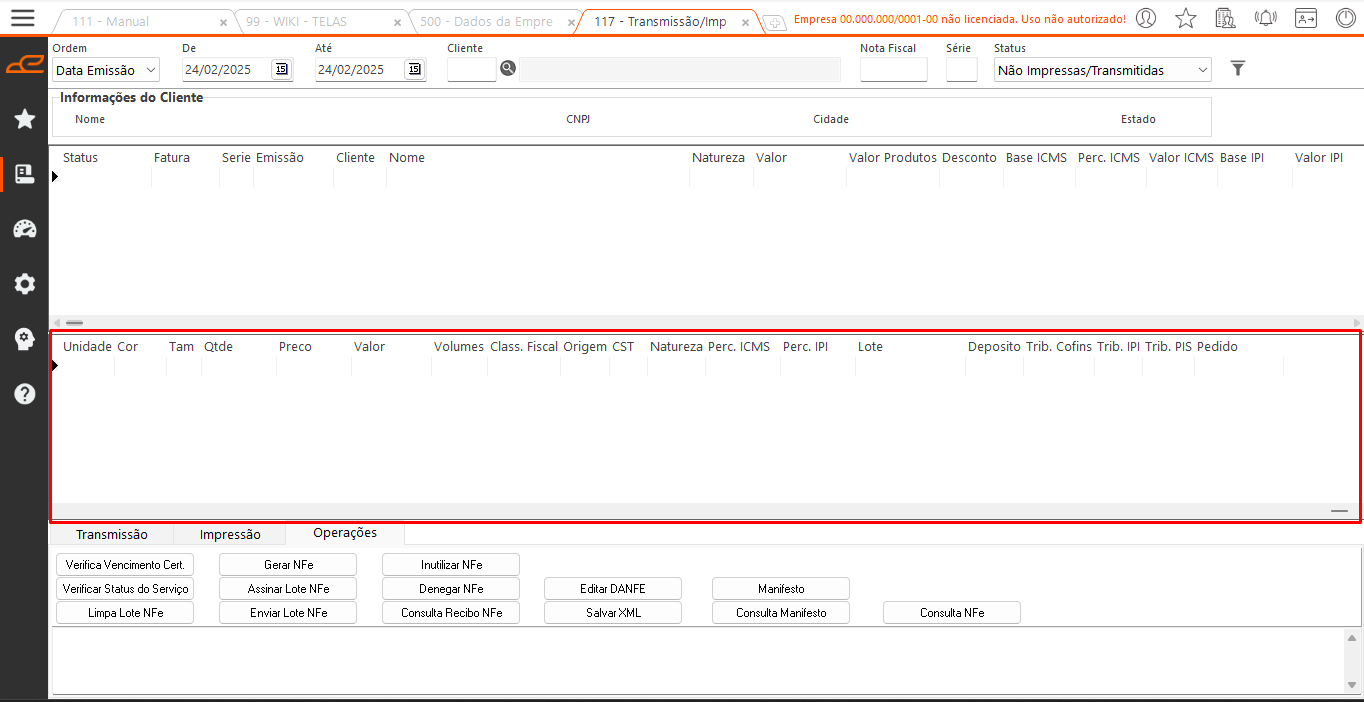Image resolution: width=1364 pixels, height=702 pixels.
Task: Open dashboard gauge in sidebar
Action: coord(24,229)
